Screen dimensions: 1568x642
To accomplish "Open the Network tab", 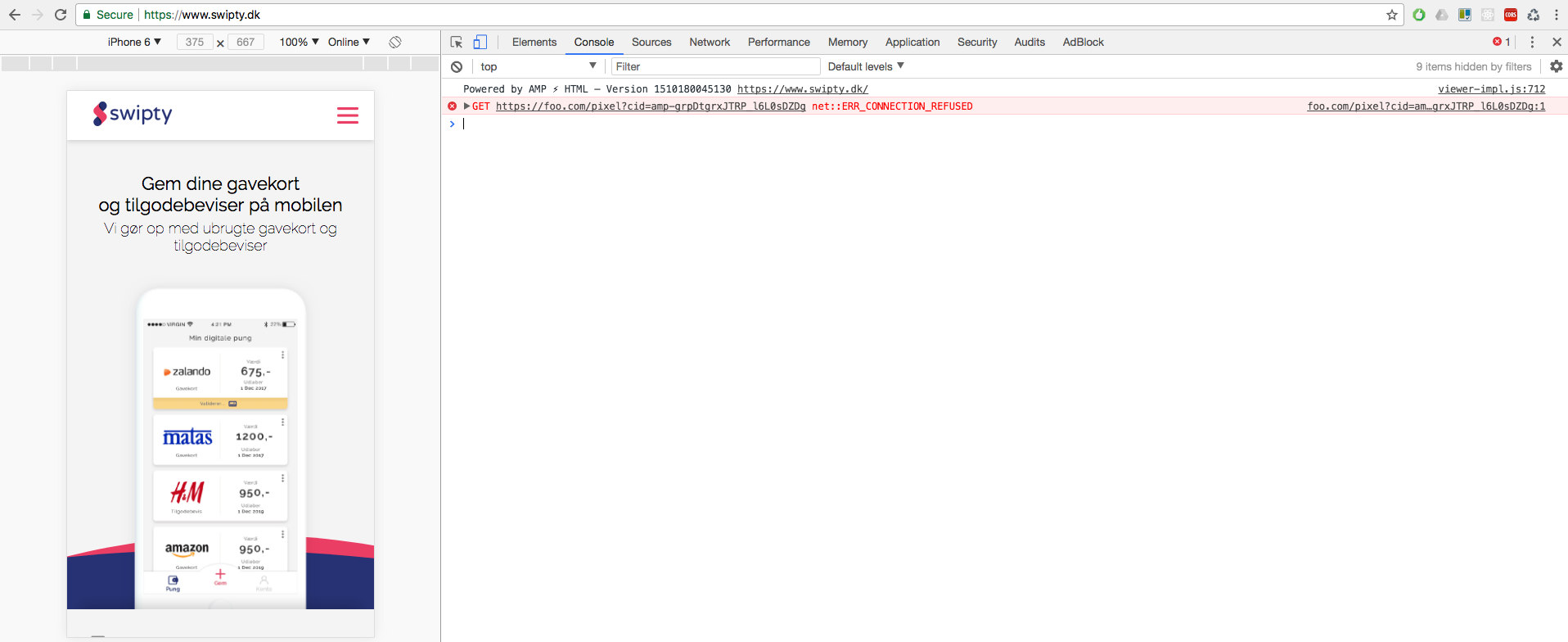I will pyautogui.click(x=710, y=42).
